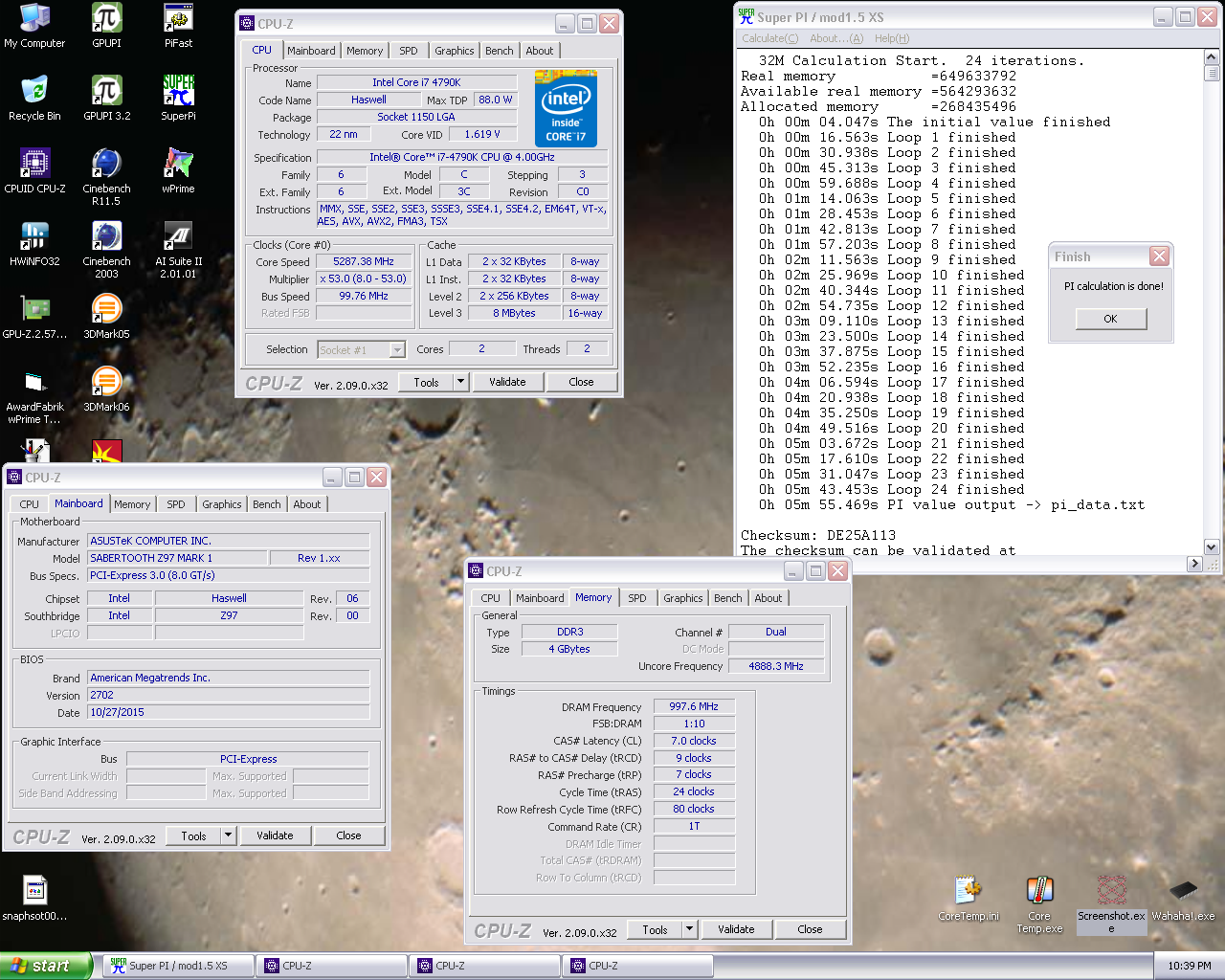
Task: Click Super PI horizontal scroll right arrow
Action: coord(1194,564)
